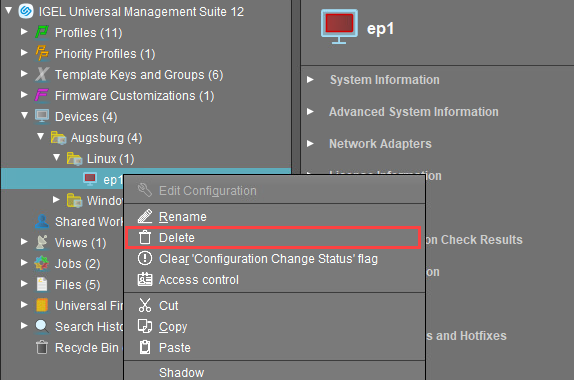The width and height of the screenshot is (574, 380).
Task: Collapse the Augsburg folder
Action: point(41,137)
